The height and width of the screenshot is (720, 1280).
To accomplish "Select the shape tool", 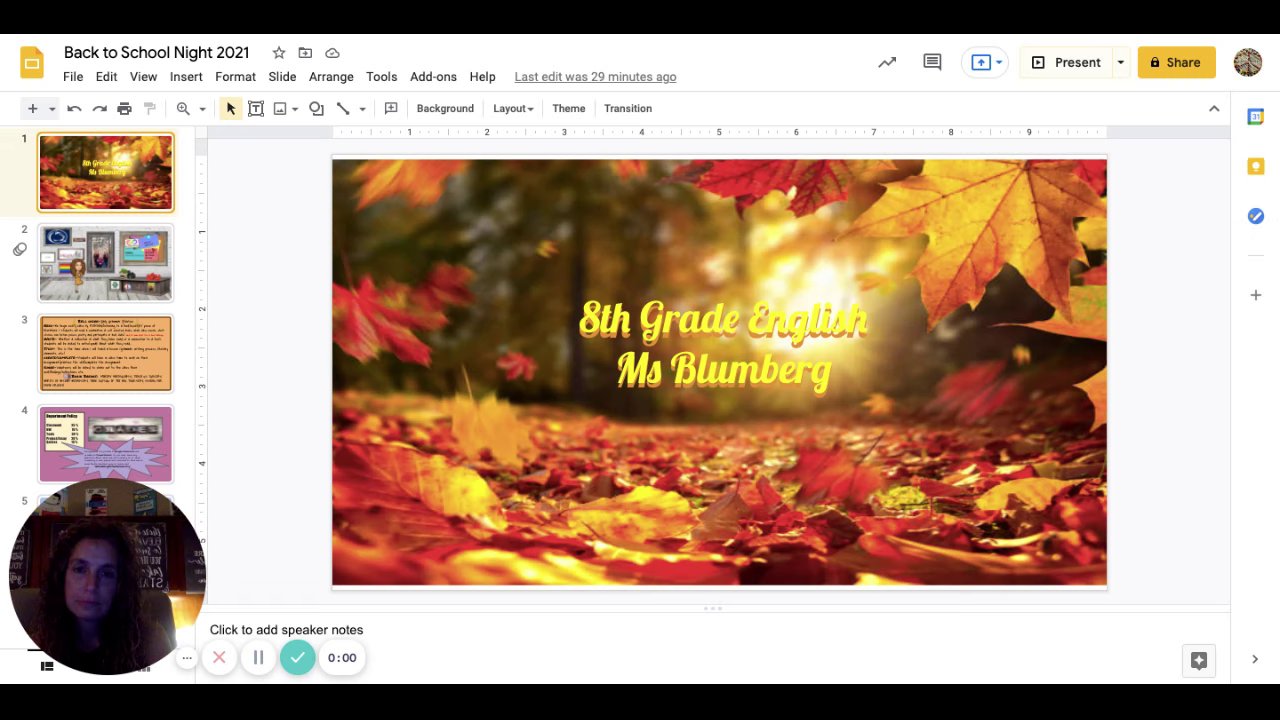I will click(x=316, y=108).
